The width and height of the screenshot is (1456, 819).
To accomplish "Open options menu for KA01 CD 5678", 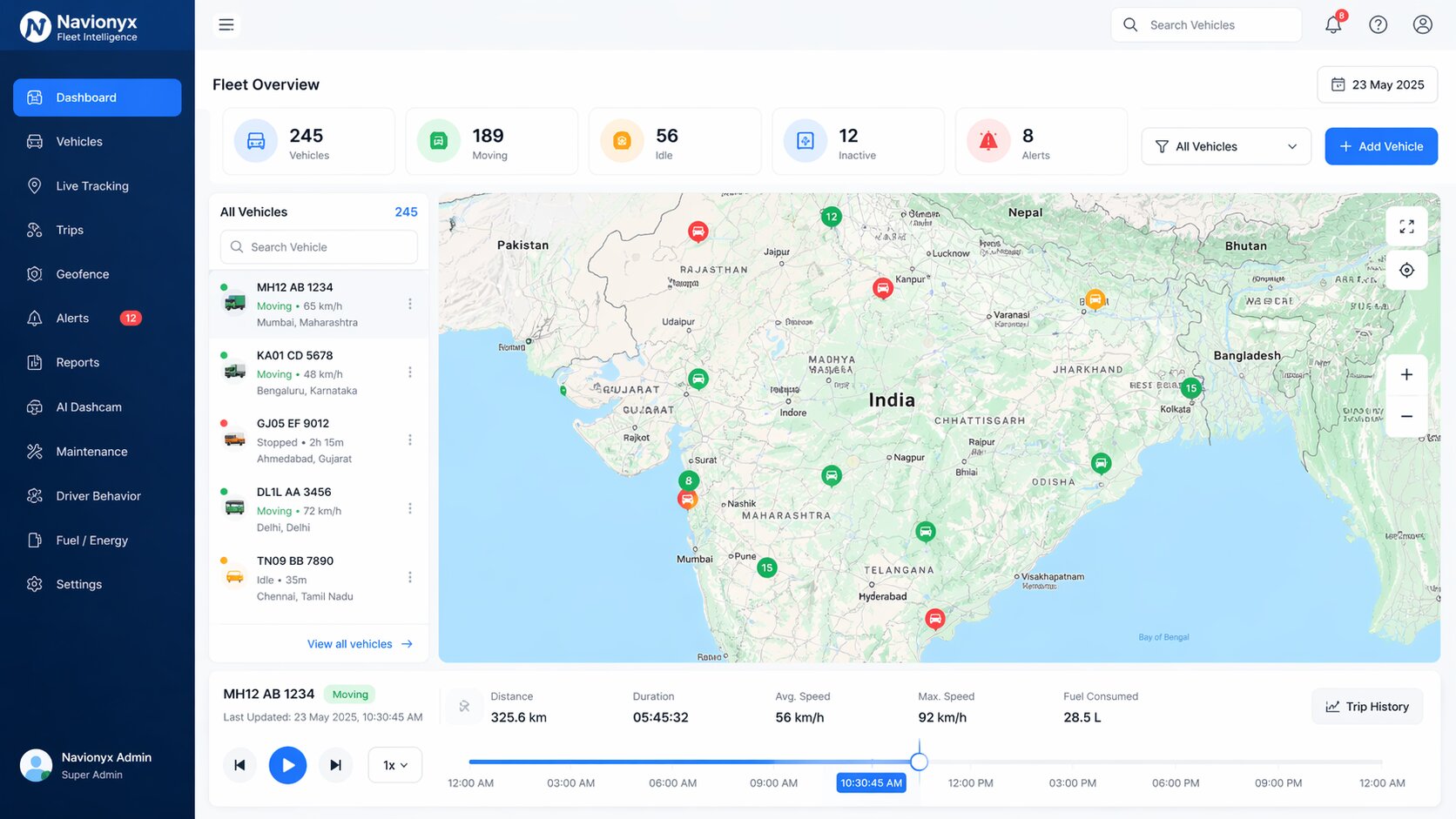I will pyautogui.click(x=410, y=372).
